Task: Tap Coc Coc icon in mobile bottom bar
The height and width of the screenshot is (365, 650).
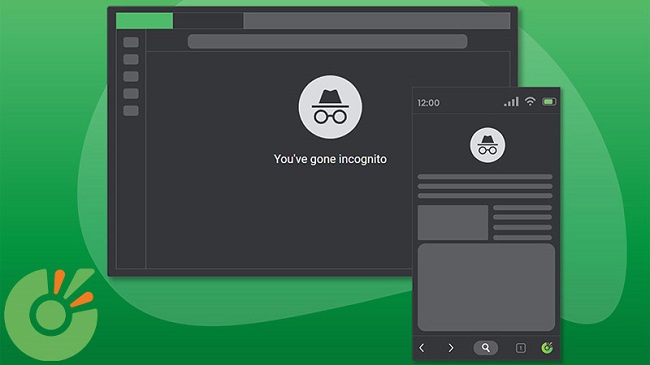Action: (x=547, y=348)
